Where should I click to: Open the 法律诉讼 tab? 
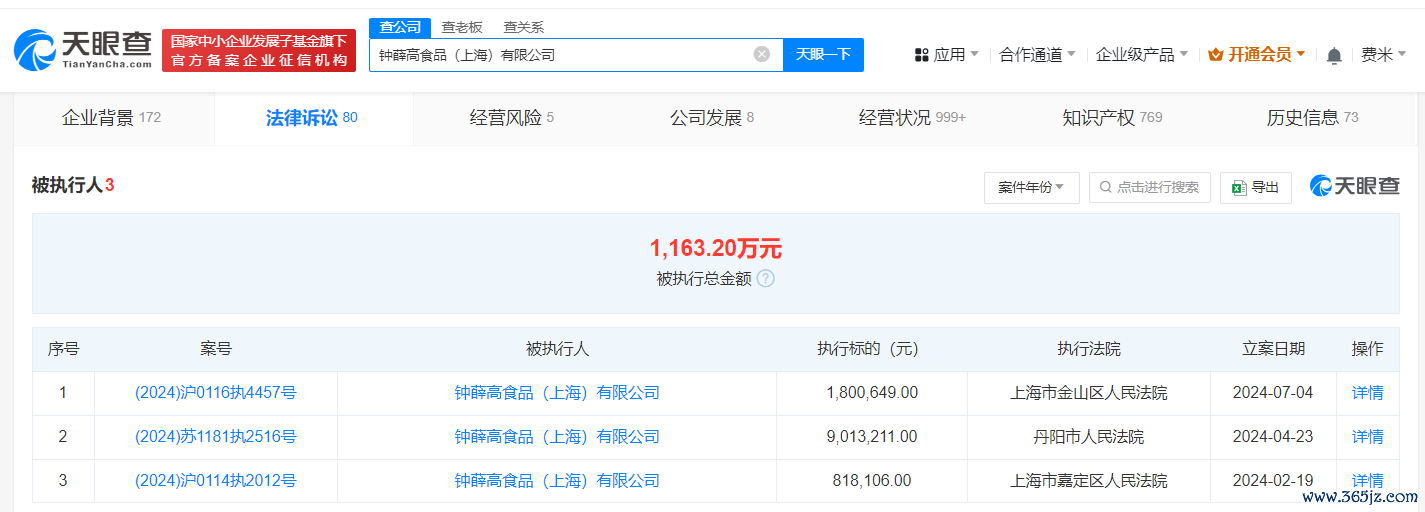point(312,118)
